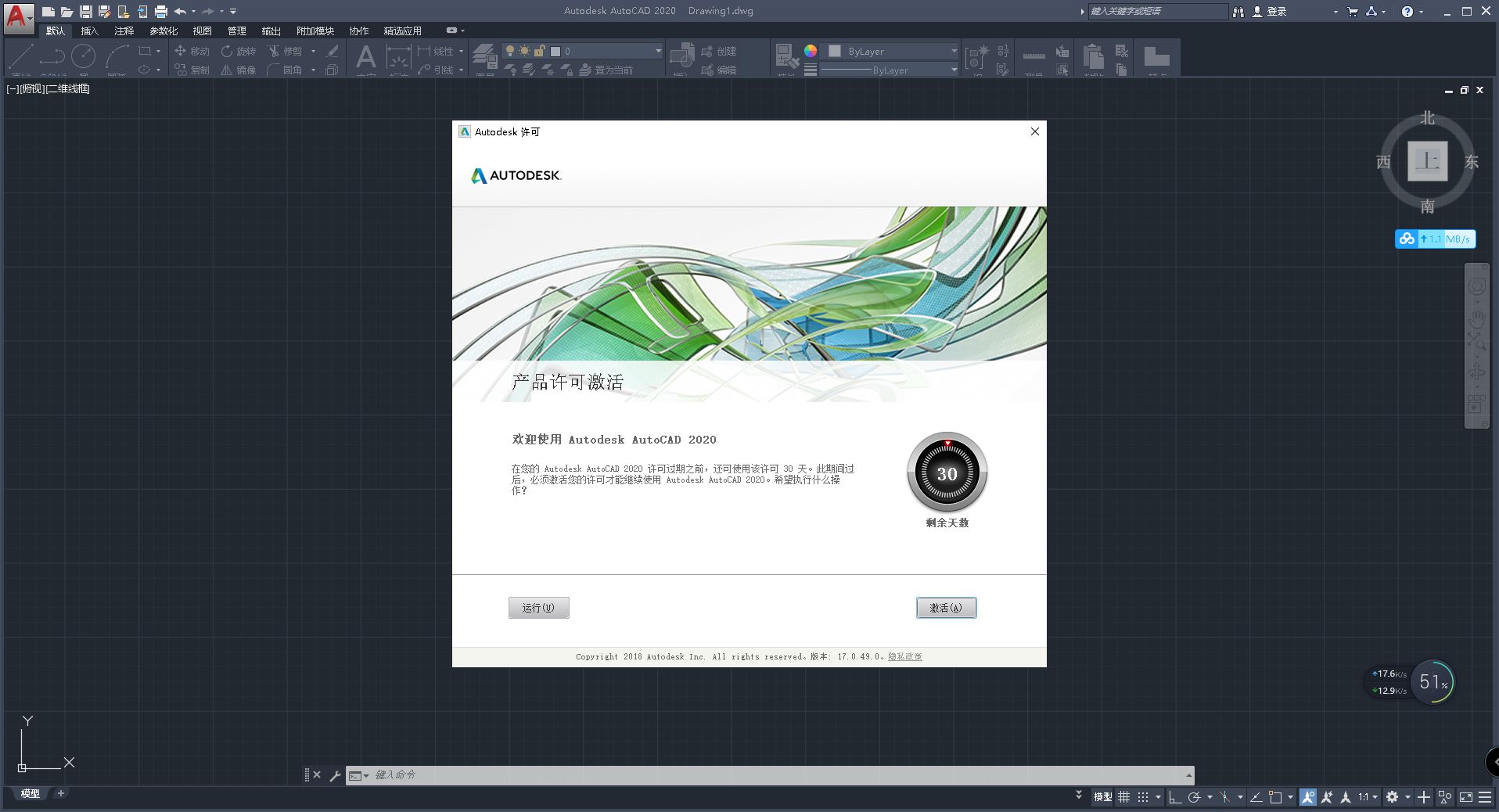Expand the Help question mark dropdown arrow

[1422, 12]
